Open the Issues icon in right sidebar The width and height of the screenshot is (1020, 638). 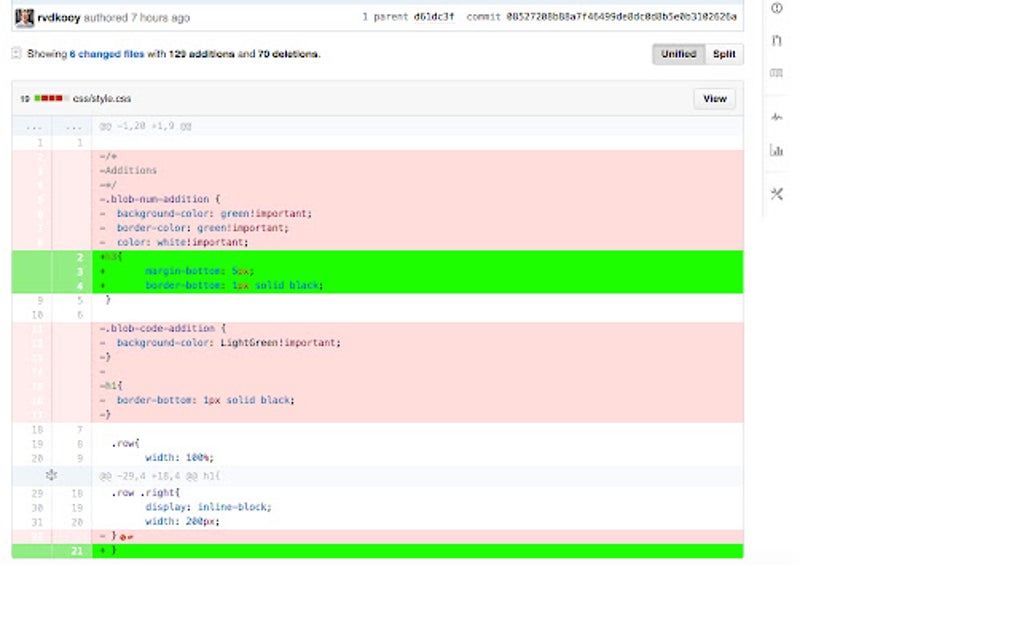coord(777,8)
